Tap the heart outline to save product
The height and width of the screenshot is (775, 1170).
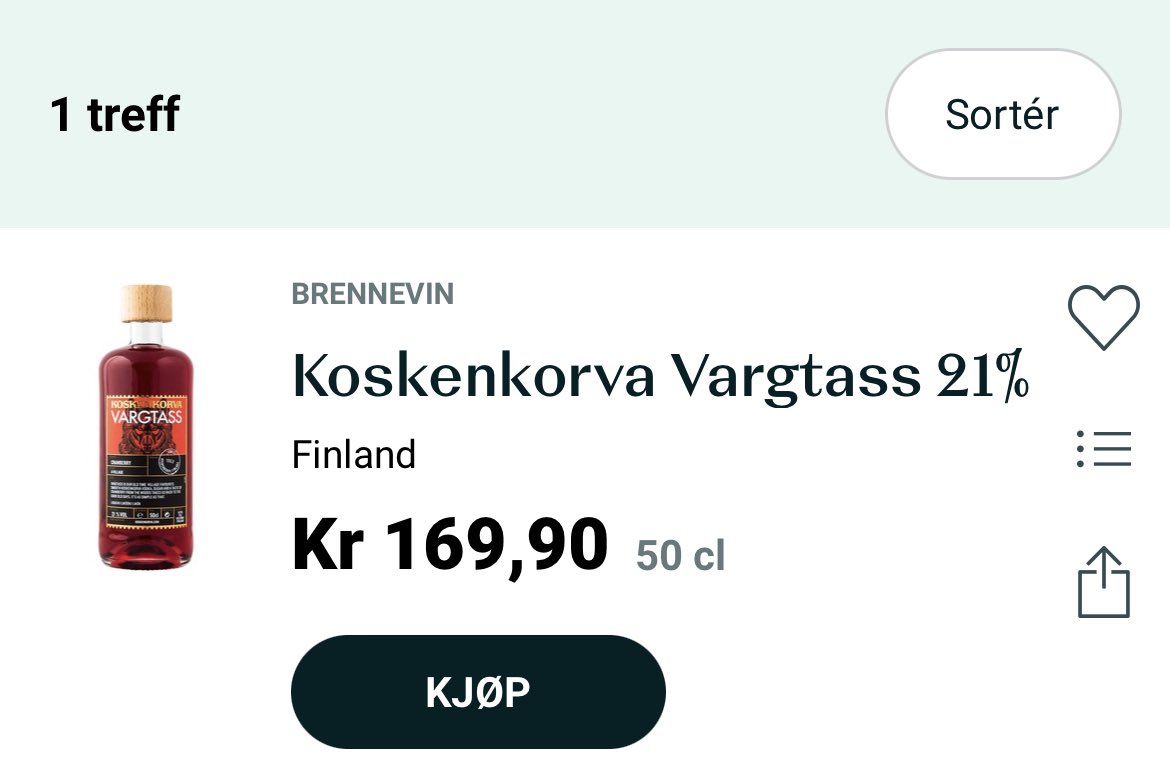tap(1104, 317)
